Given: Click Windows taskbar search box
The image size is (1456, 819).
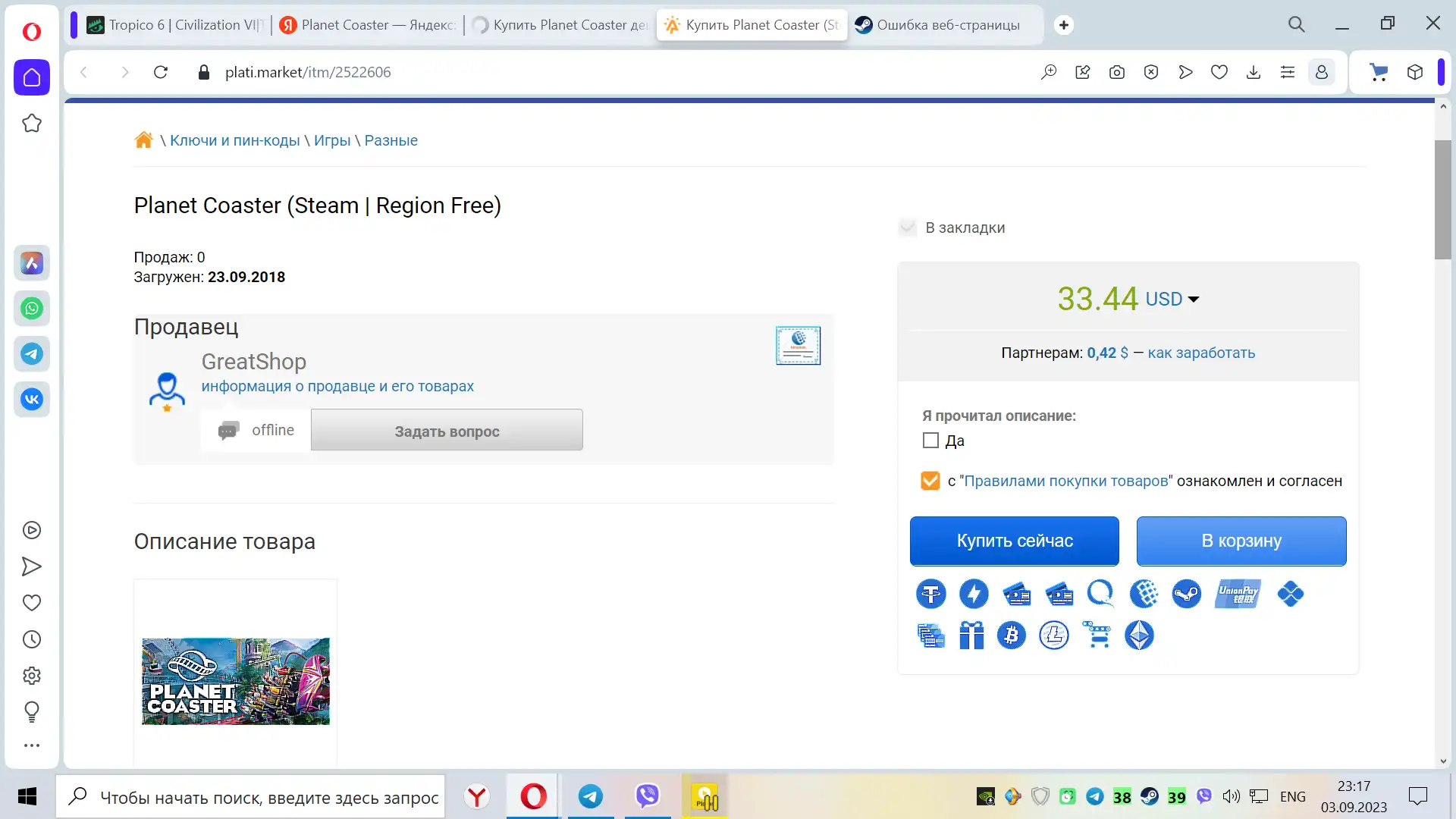Looking at the screenshot, I should [250, 797].
